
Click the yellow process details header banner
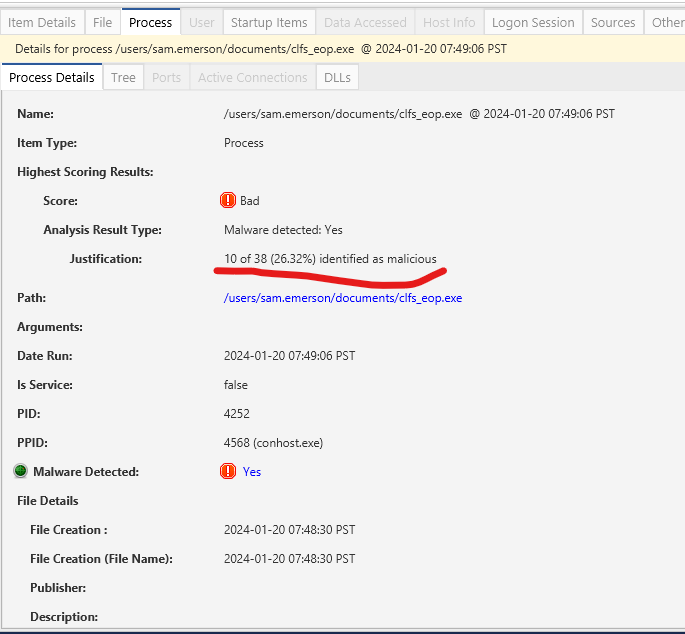coord(342,48)
